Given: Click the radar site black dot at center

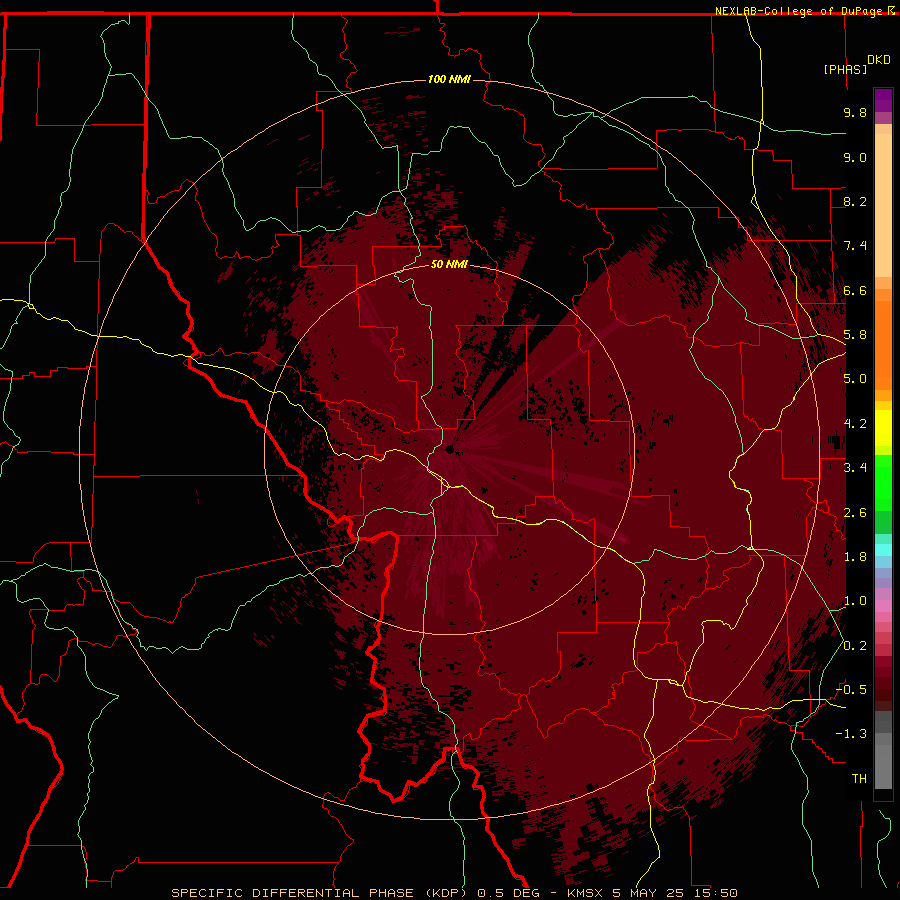Looking at the screenshot, I should (x=449, y=449).
